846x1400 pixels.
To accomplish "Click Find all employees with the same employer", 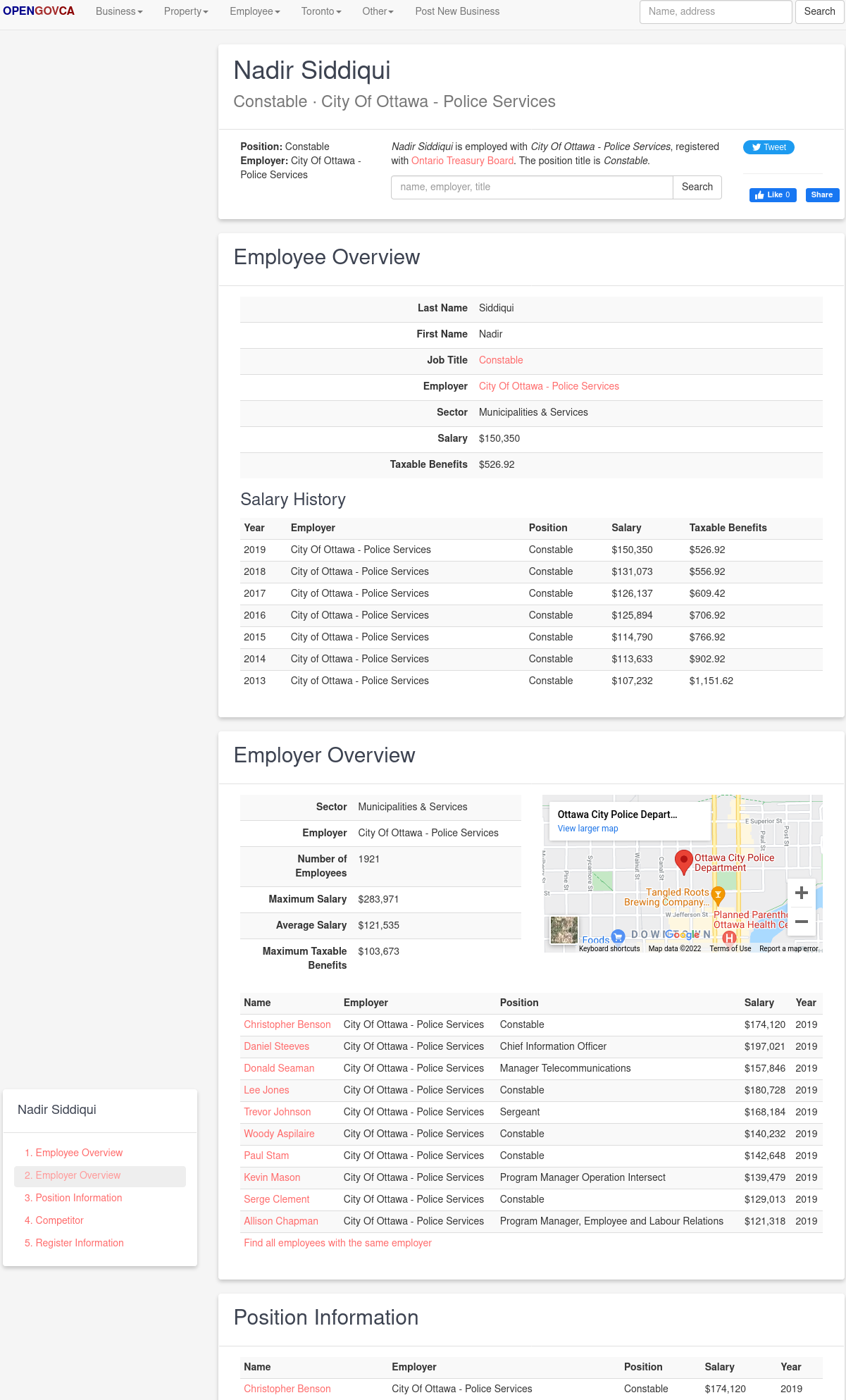I will tap(337, 1243).
